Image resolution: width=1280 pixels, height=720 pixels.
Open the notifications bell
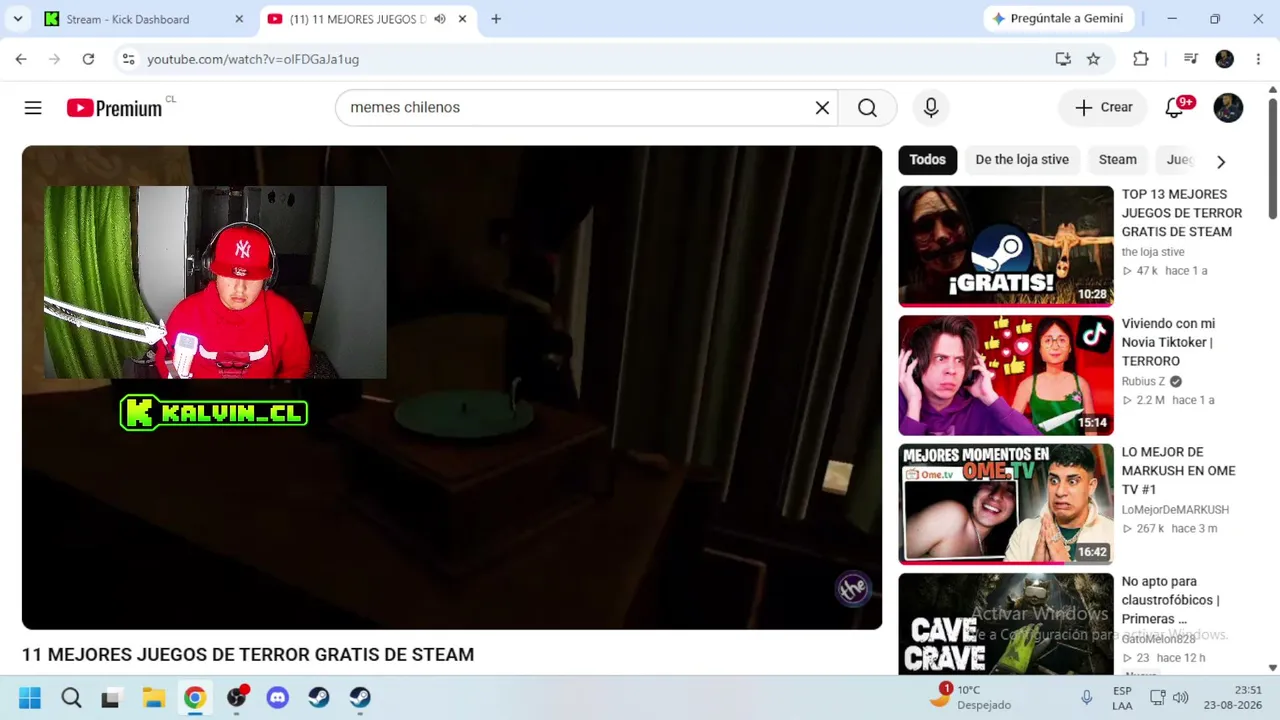(1175, 108)
